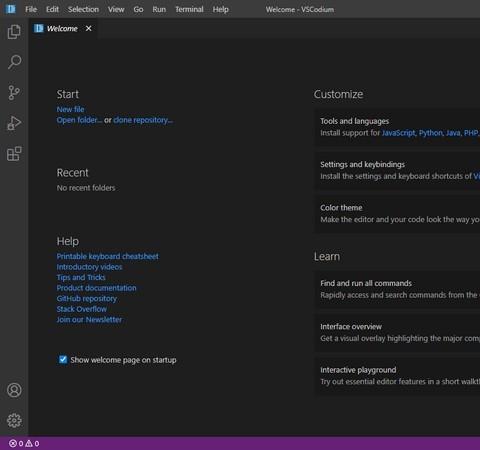Open the File menu

31,9
